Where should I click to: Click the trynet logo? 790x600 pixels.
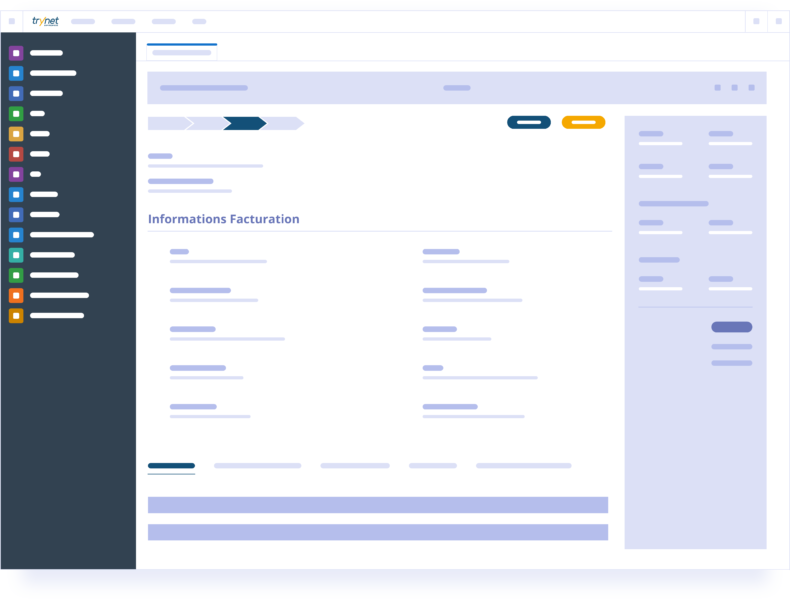45,21
